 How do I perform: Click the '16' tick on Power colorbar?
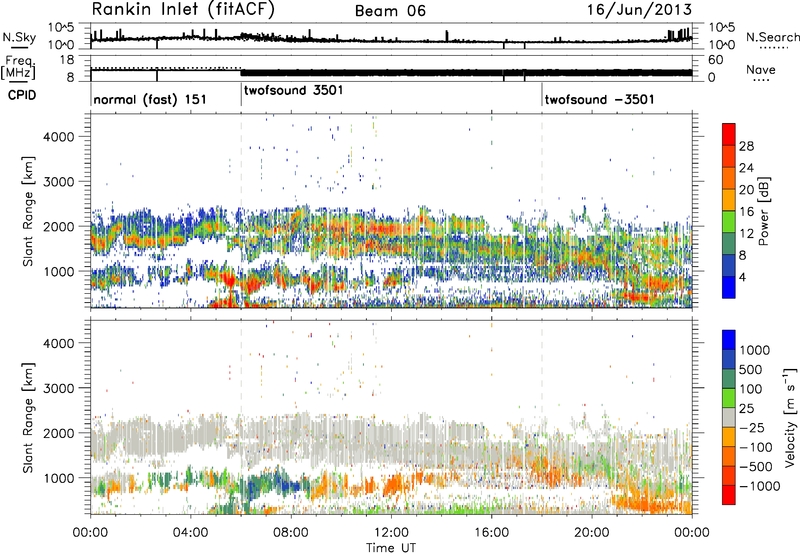tap(746, 212)
